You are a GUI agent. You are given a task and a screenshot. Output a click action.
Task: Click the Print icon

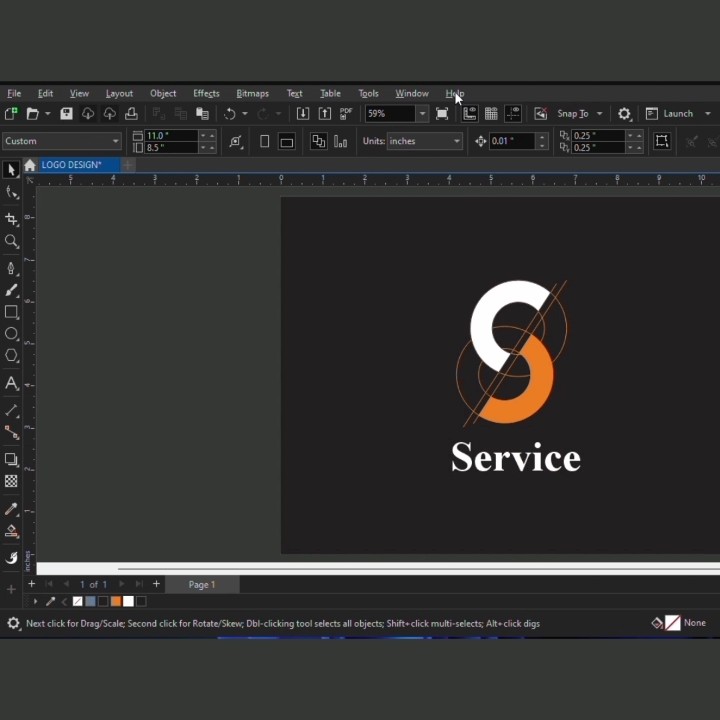(x=131, y=113)
